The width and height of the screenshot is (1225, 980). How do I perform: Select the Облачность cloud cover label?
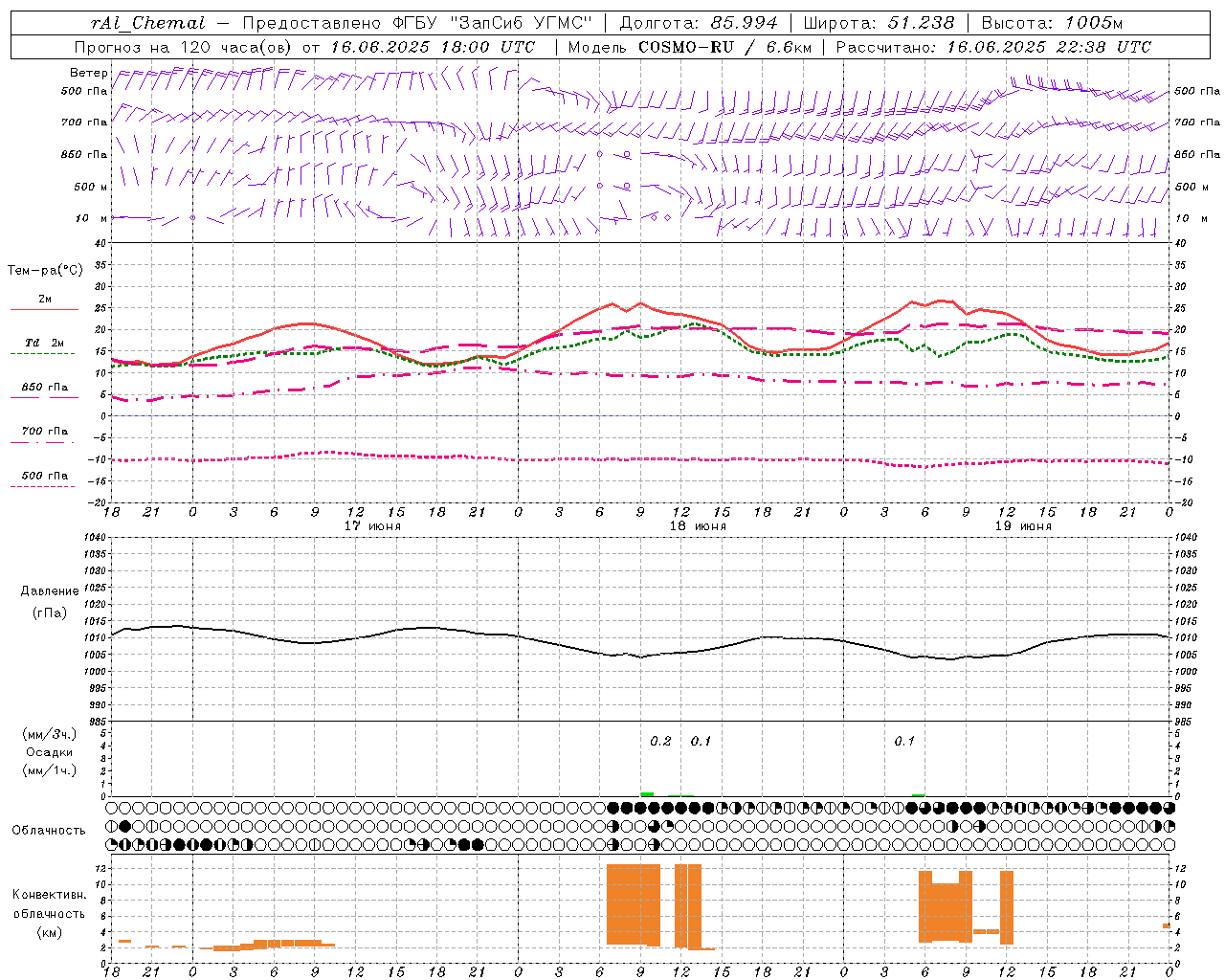(x=49, y=831)
